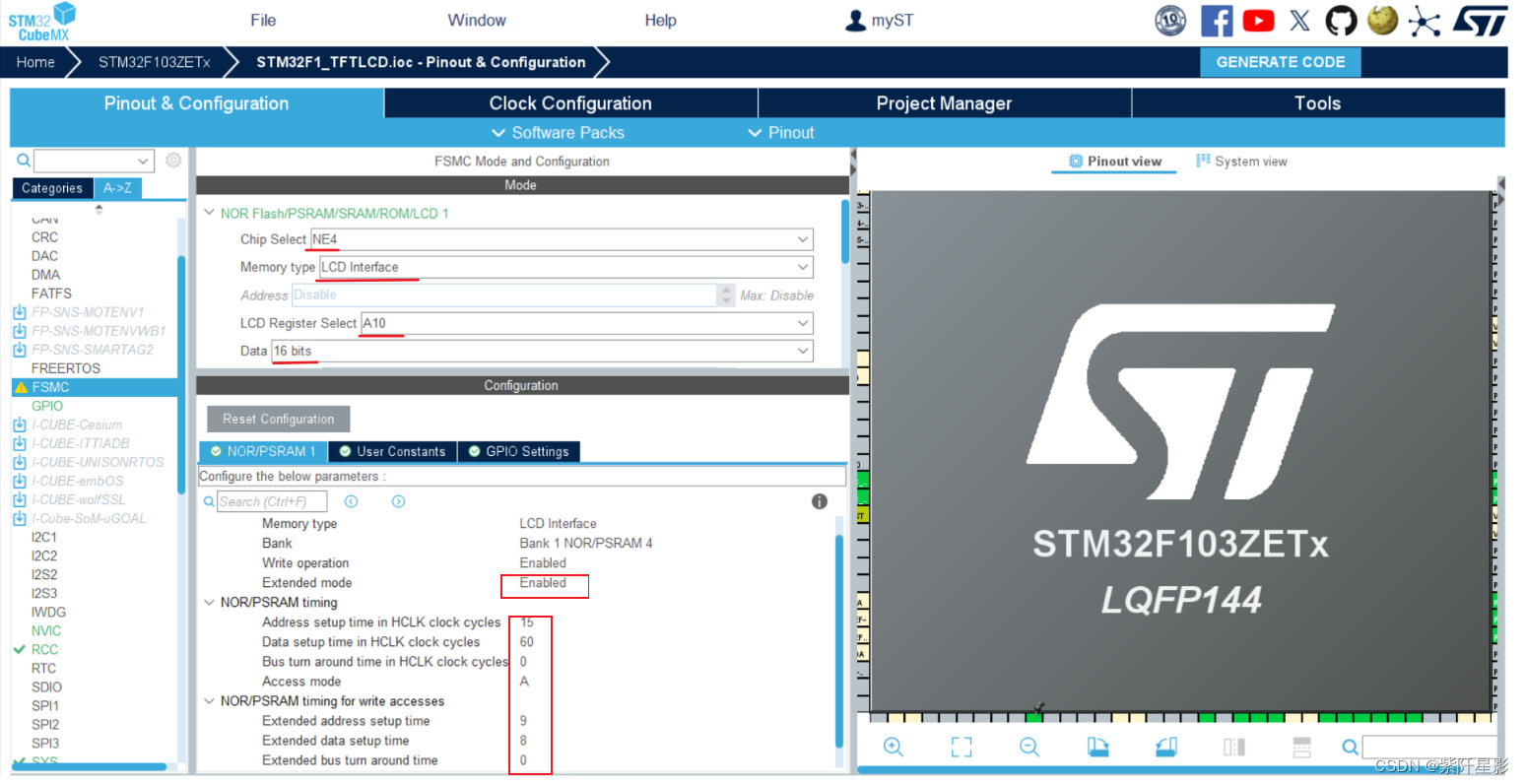The width and height of the screenshot is (1525, 784).
Task: Select FREERTOS in the peripheral list
Action: pyautogui.click(x=65, y=368)
